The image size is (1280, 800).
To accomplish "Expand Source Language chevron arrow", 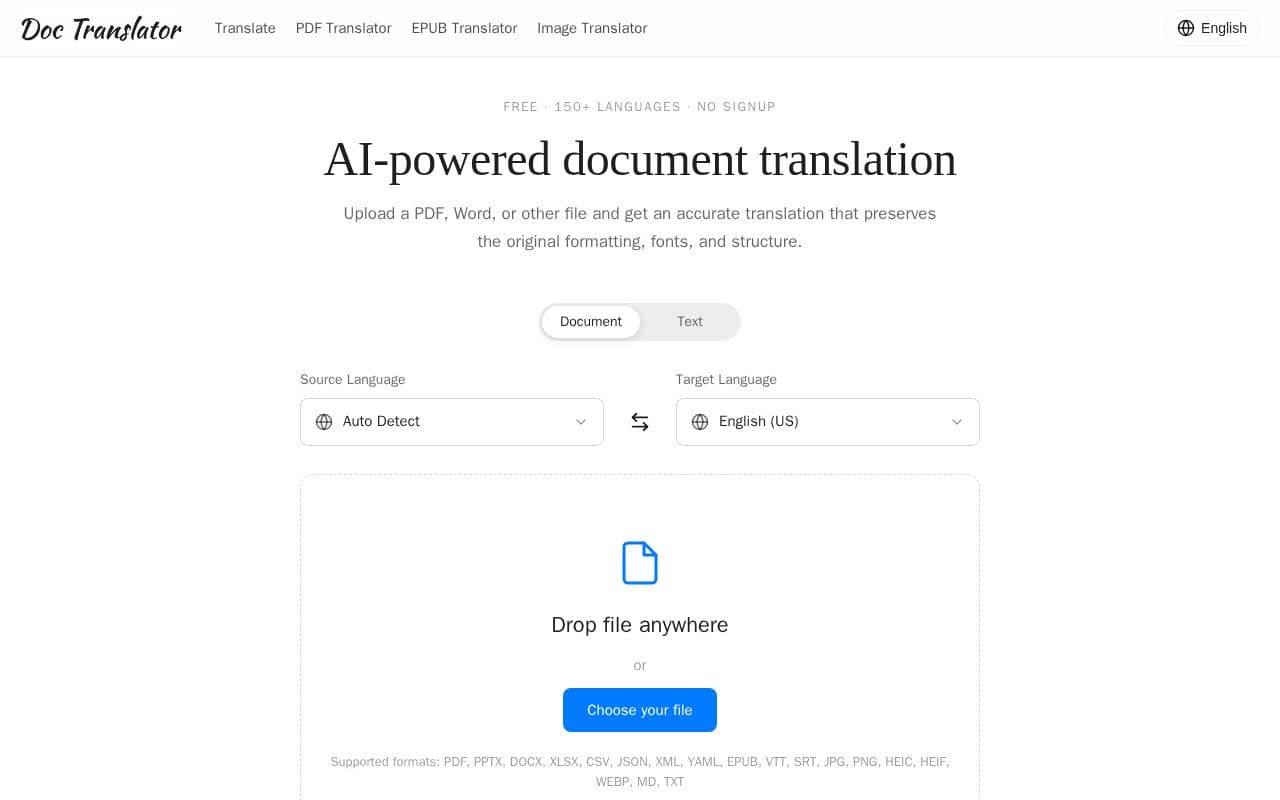I will [581, 422].
